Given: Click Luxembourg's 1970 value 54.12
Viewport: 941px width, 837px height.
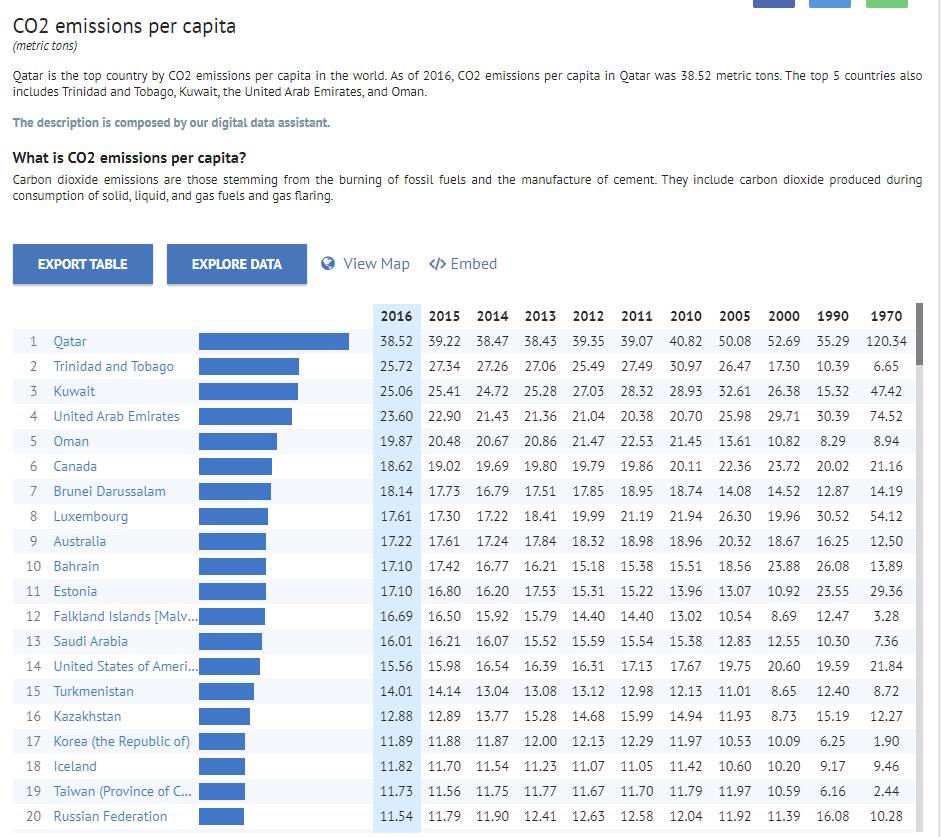Looking at the screenshot, I should pyautogui.click(x=886, y=517).
